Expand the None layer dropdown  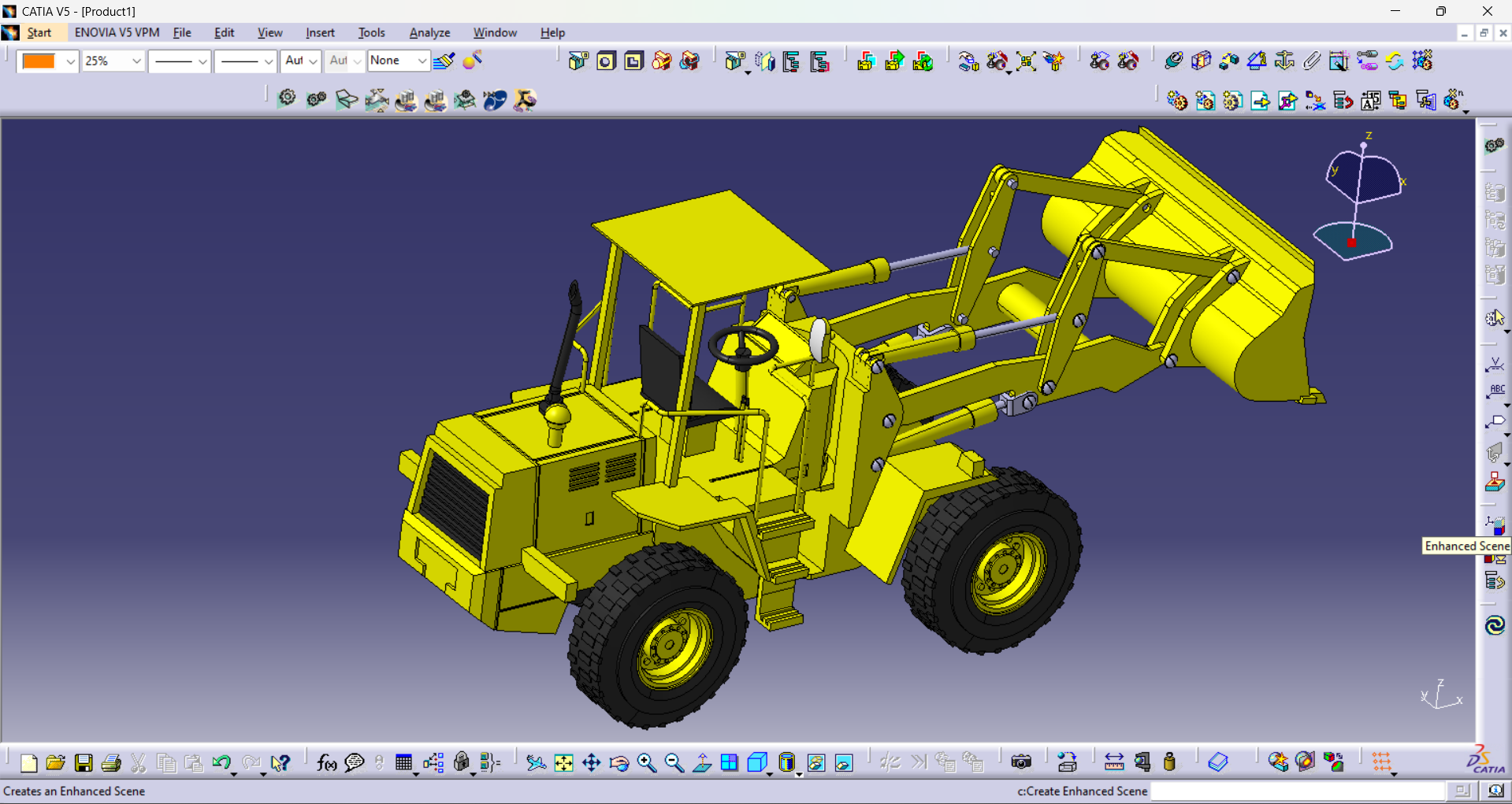[422, 61]
